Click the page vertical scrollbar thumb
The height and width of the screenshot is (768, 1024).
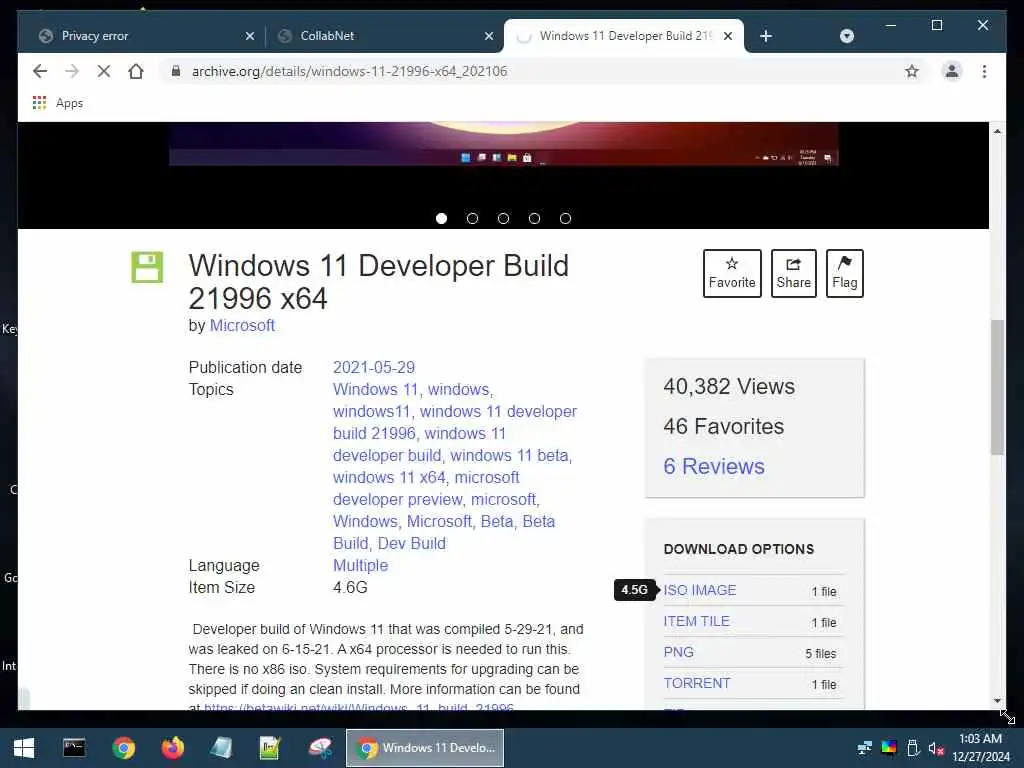[x=997, y=387]
